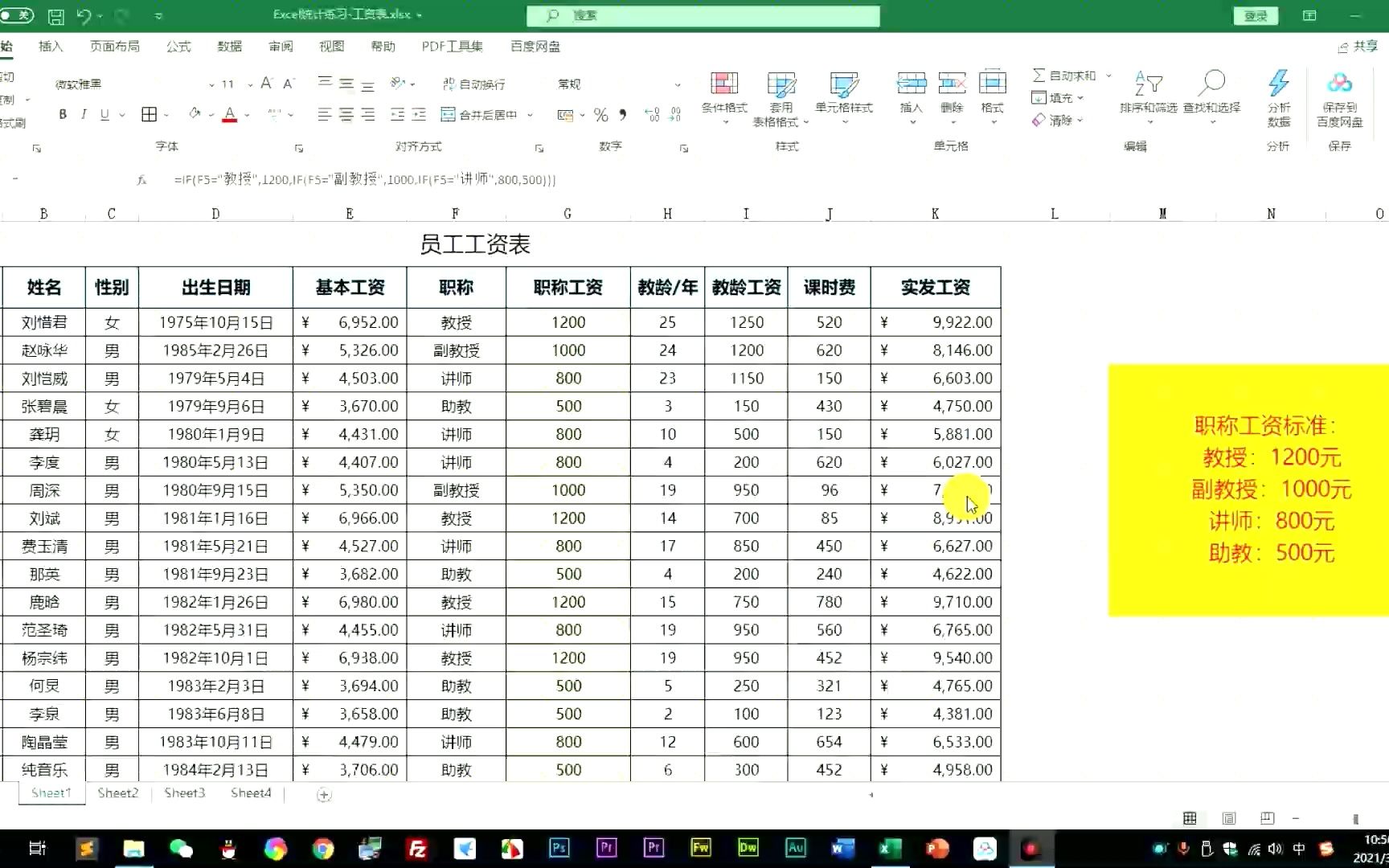The height and width of the screenshot is (868, 1389).
Task: Decrease font size with small A icon
Action: point(289,83)
